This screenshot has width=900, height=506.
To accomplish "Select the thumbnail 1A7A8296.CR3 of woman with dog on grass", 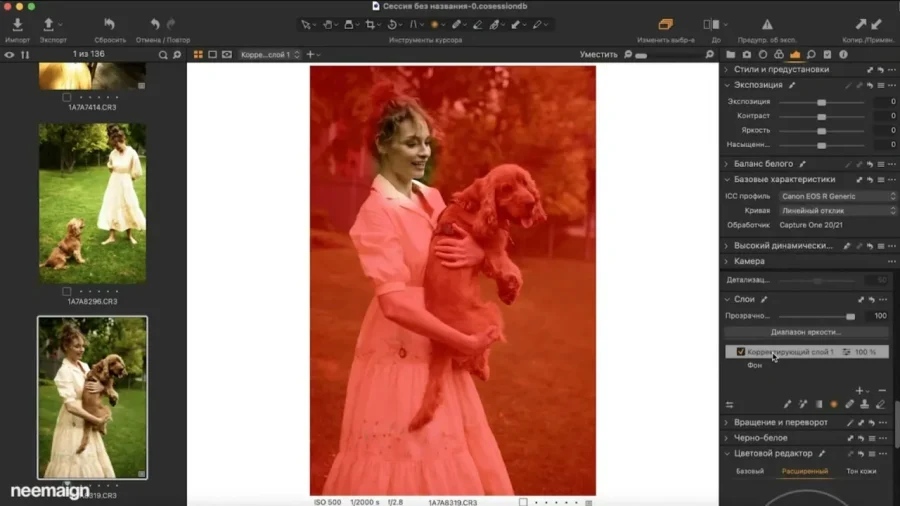I will [x=92, y=203].
